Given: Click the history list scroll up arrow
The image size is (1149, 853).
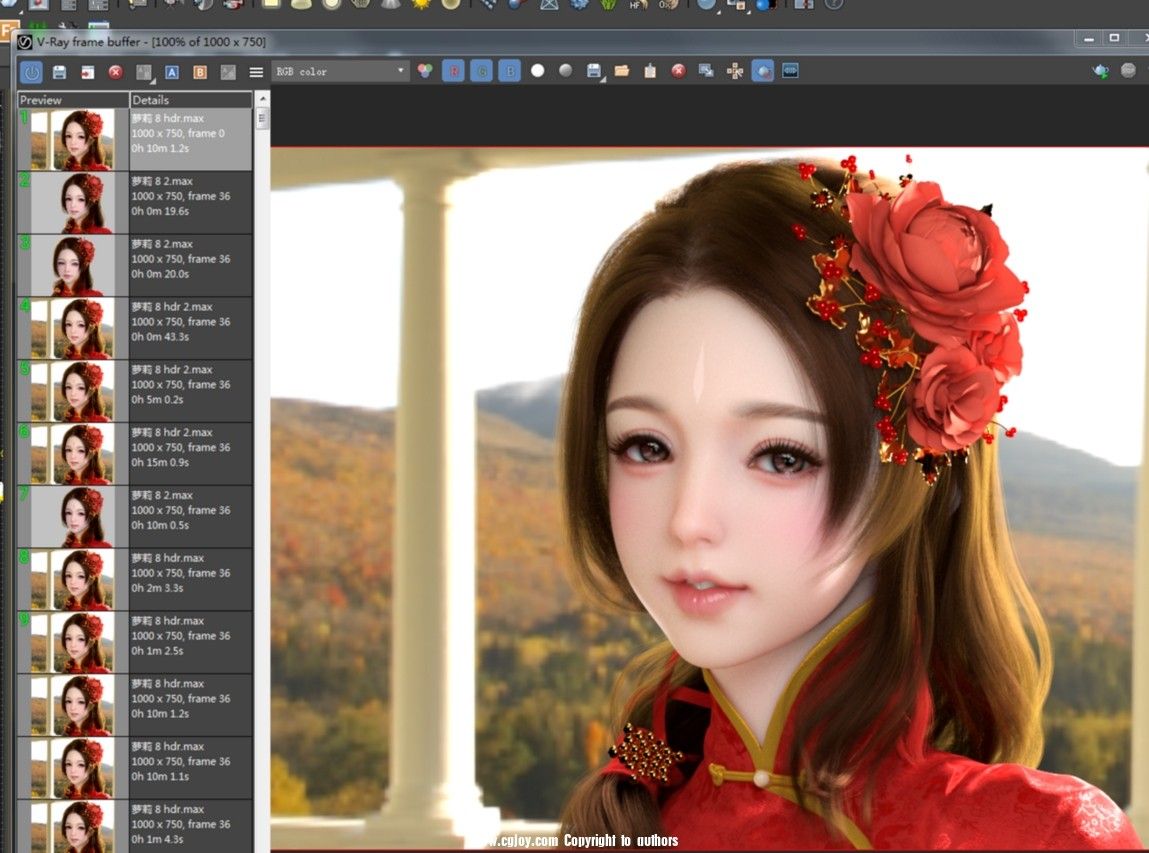Looking at the screenshot, I should point(262,98).
